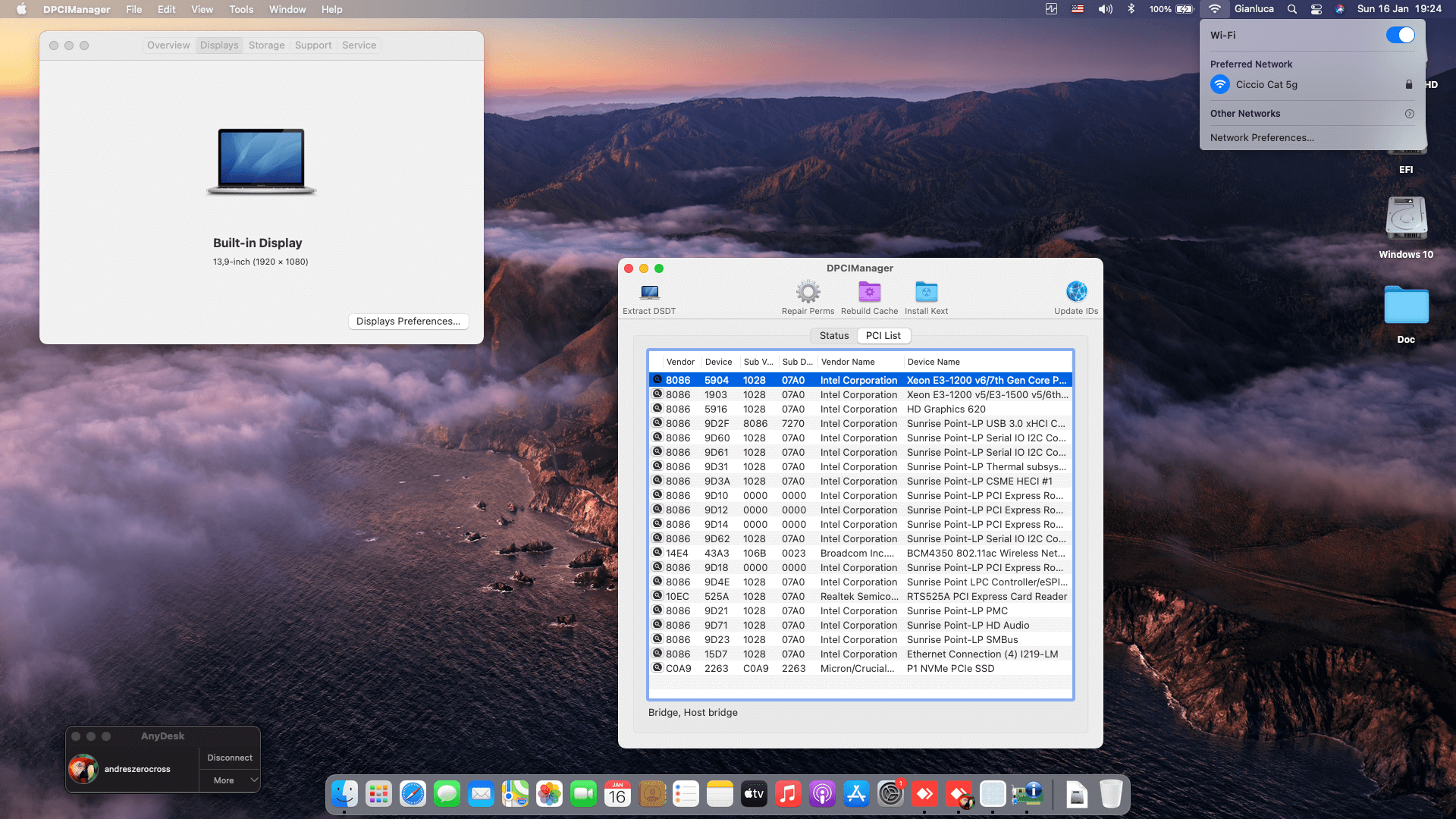Open the Tools menu

pos(241,9)
